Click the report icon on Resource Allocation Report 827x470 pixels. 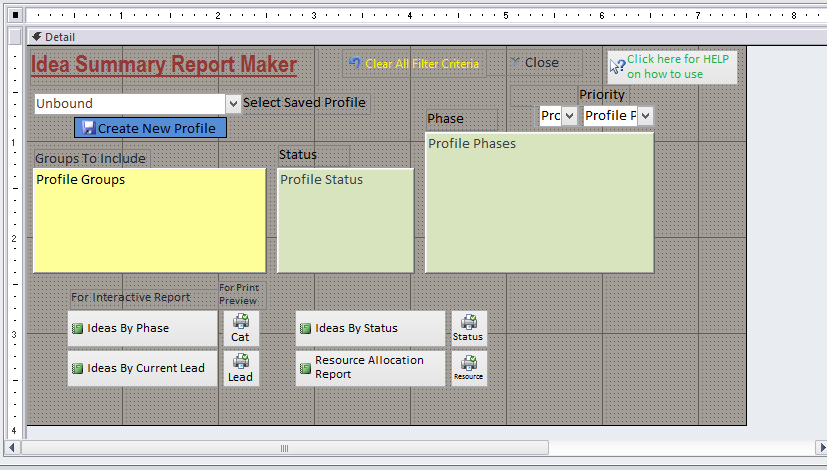pos(305,368)
